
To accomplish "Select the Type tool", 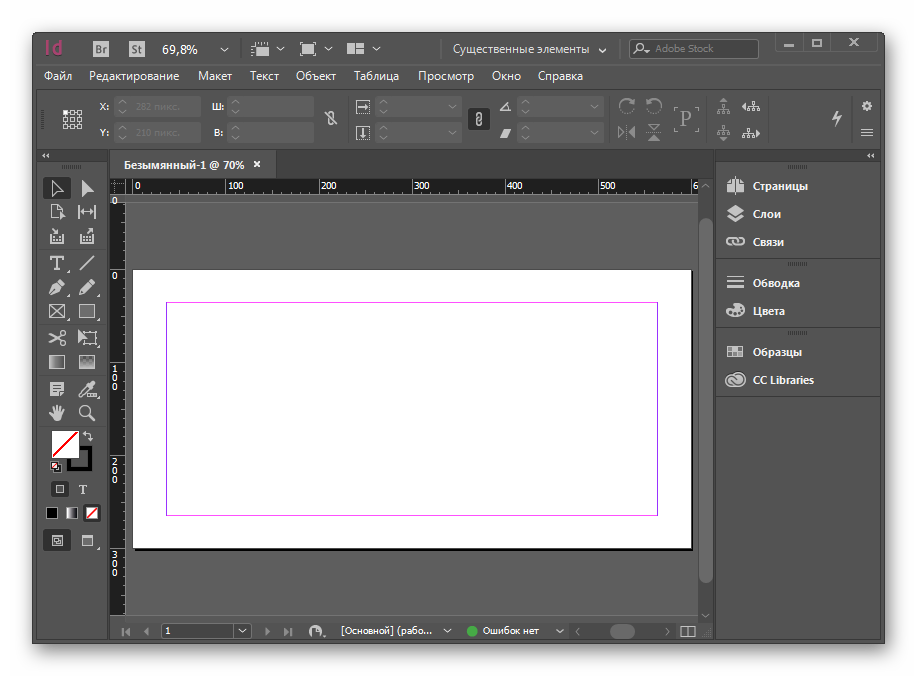I will tap(57, 263).
